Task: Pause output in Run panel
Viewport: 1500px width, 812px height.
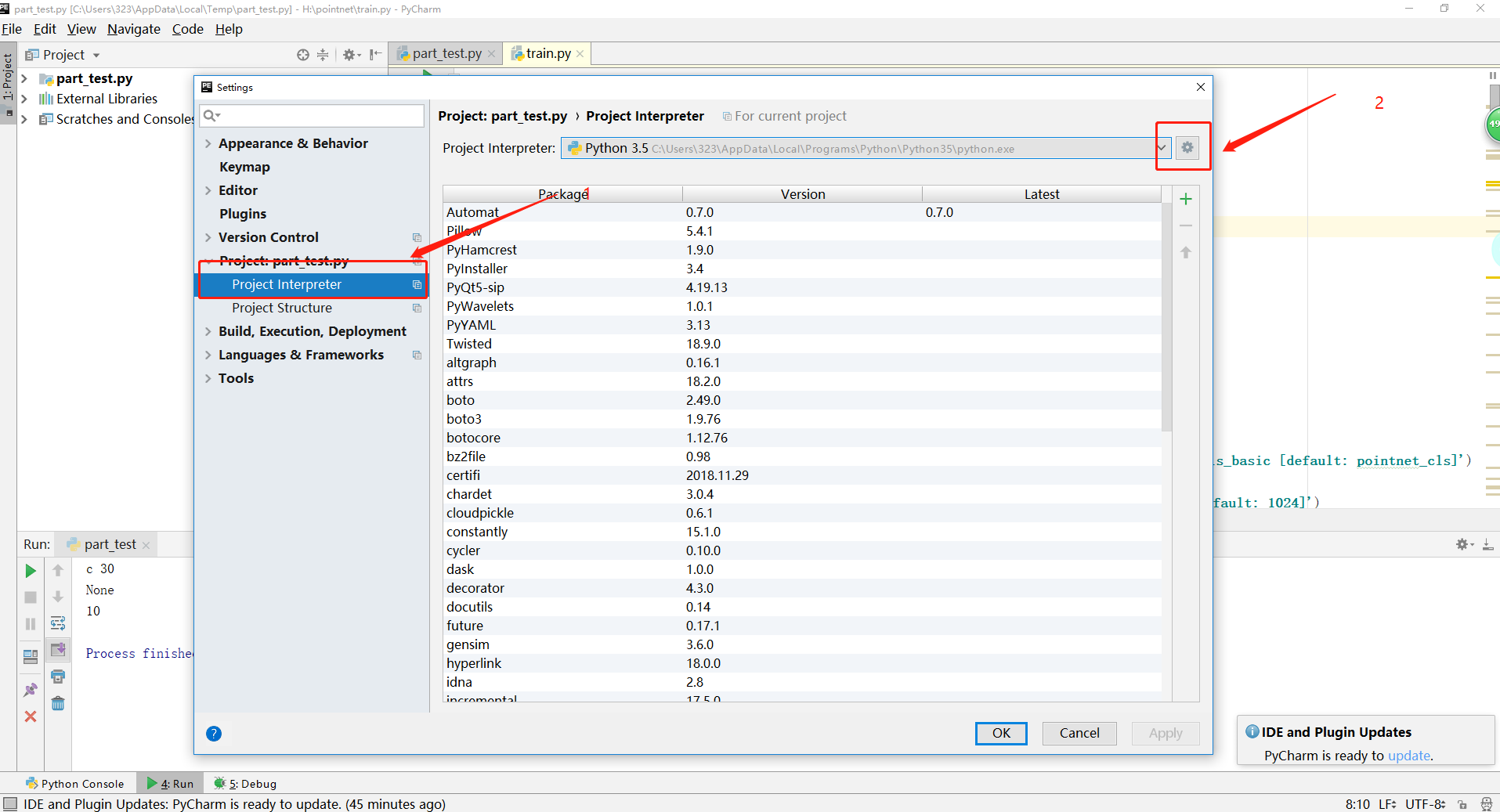Action: pyautogui.click(x=31, y=624)
